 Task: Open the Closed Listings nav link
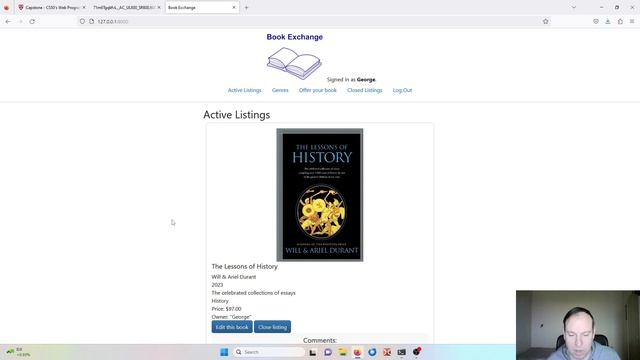364,90
